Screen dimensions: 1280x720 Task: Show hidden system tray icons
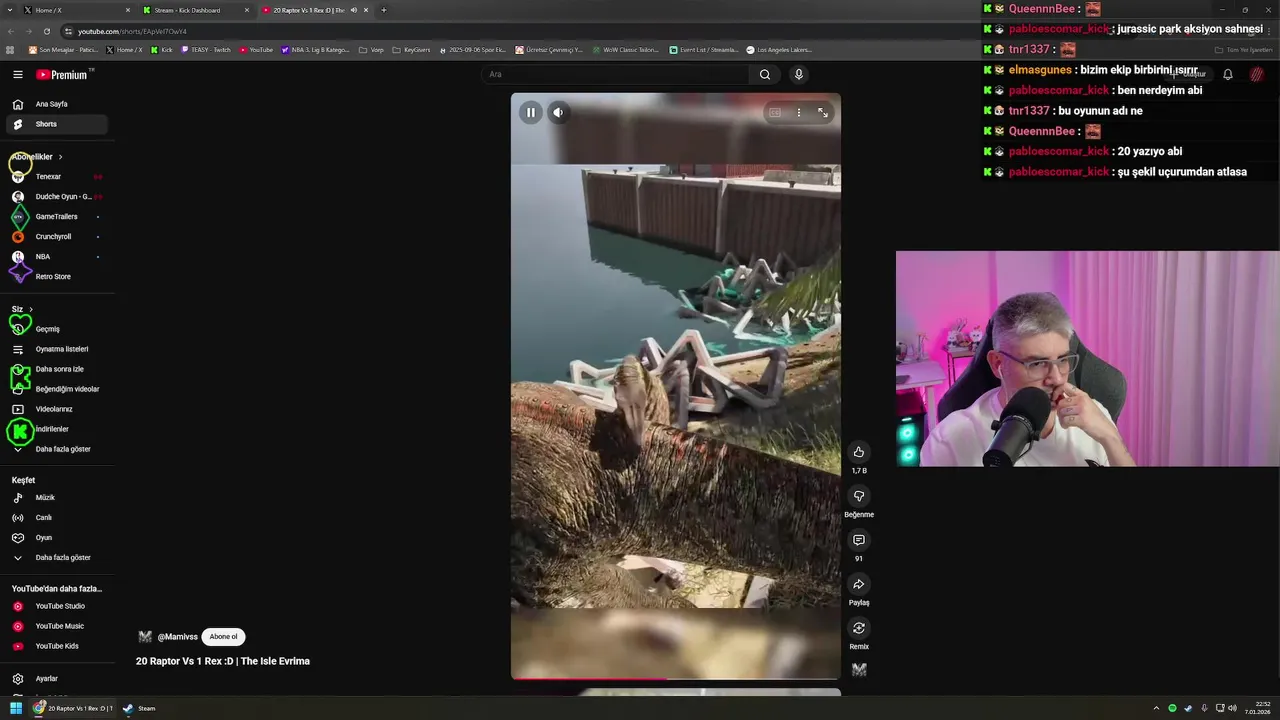coord(1156,708)
